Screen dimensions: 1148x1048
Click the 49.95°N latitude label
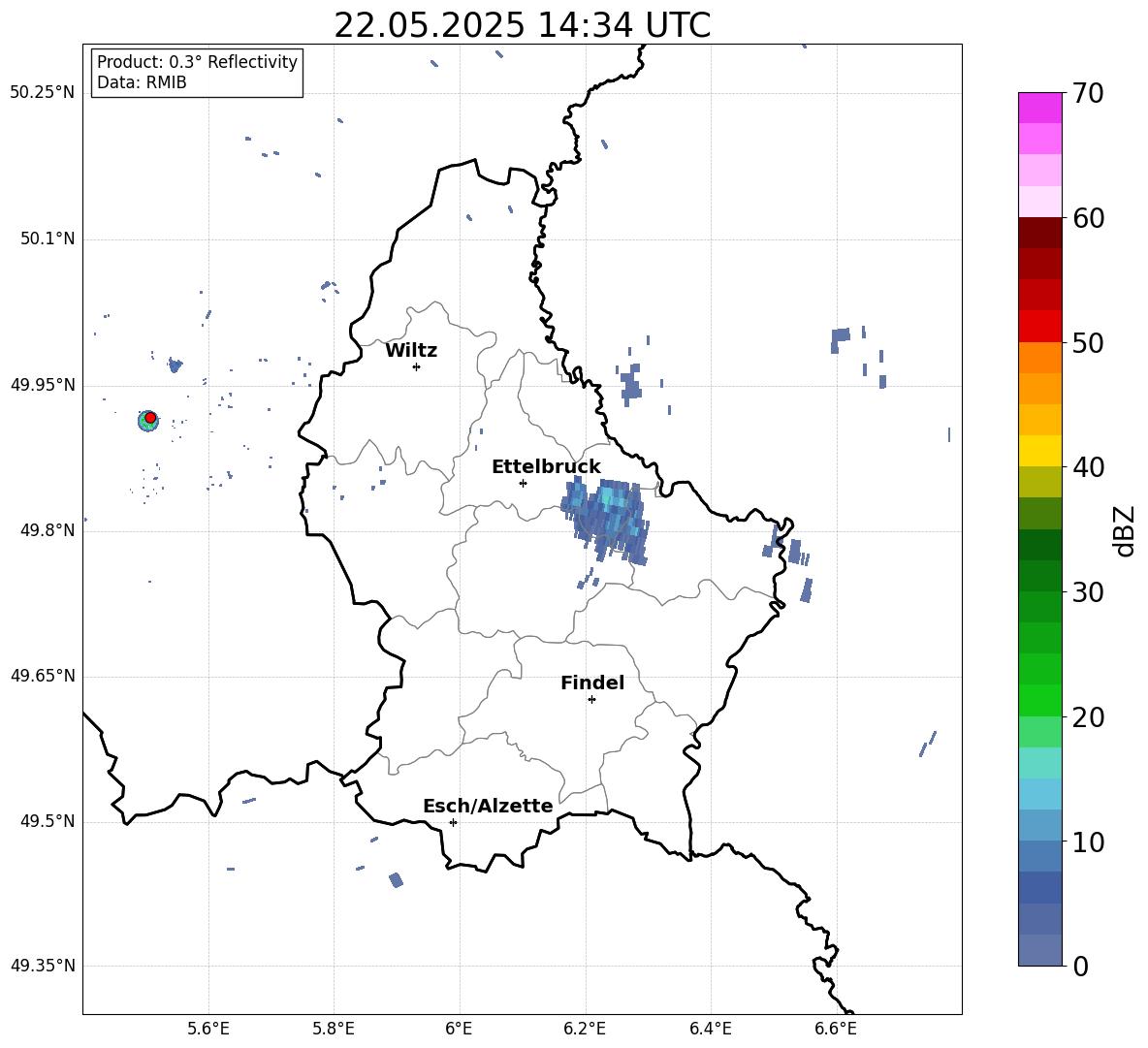pyautogui.click(x=43, y=385)
